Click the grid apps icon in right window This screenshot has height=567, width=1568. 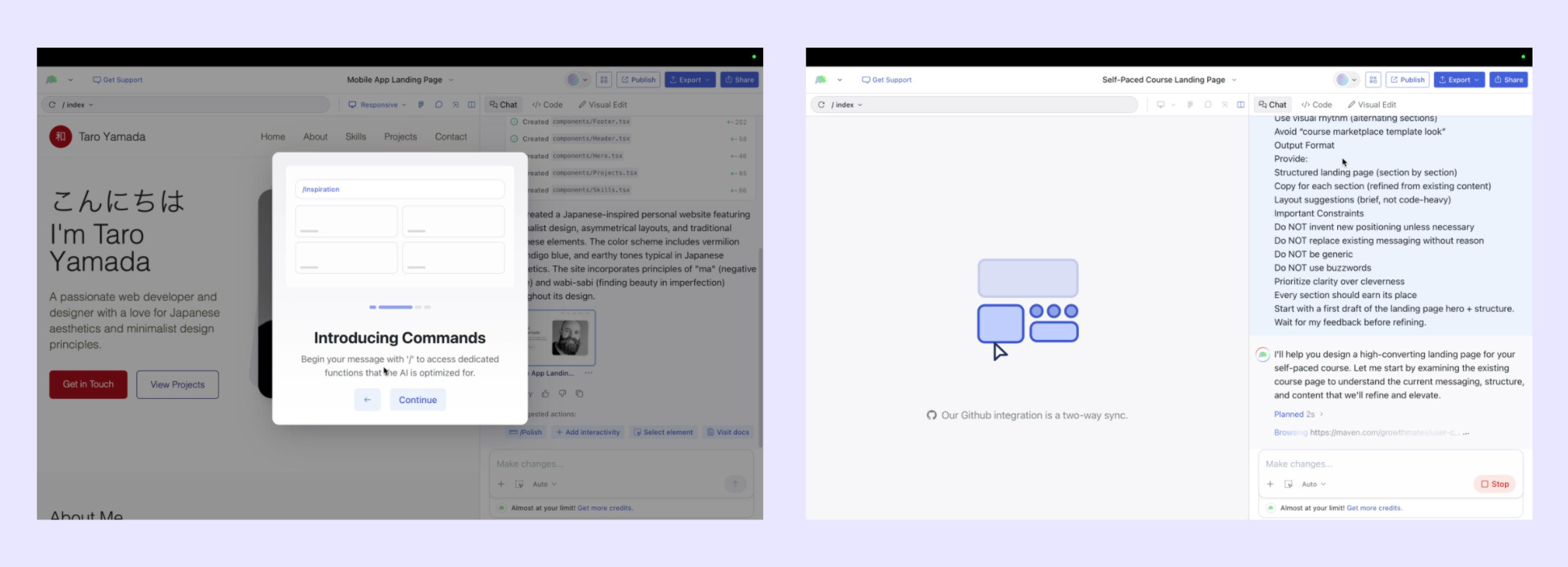pos(1373,80)
